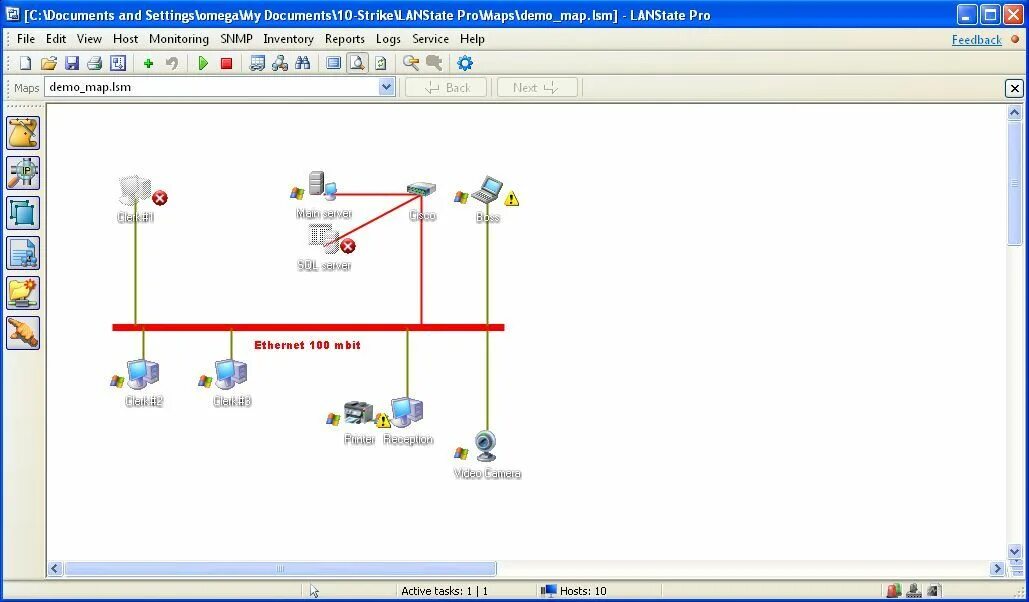Click the Next navigation button
This screenshot has height=602, width=1029.
click(537, 87)
